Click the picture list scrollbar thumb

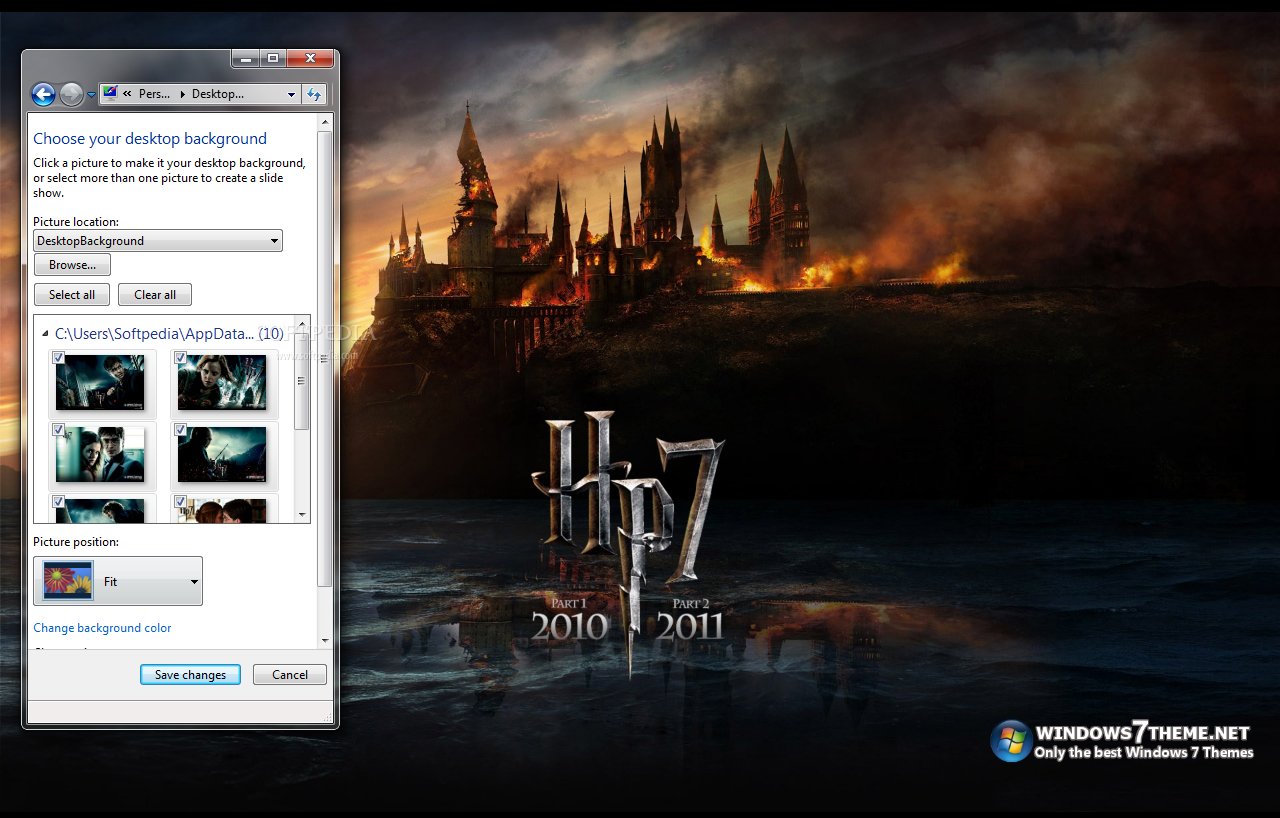[x=302, y=381]
